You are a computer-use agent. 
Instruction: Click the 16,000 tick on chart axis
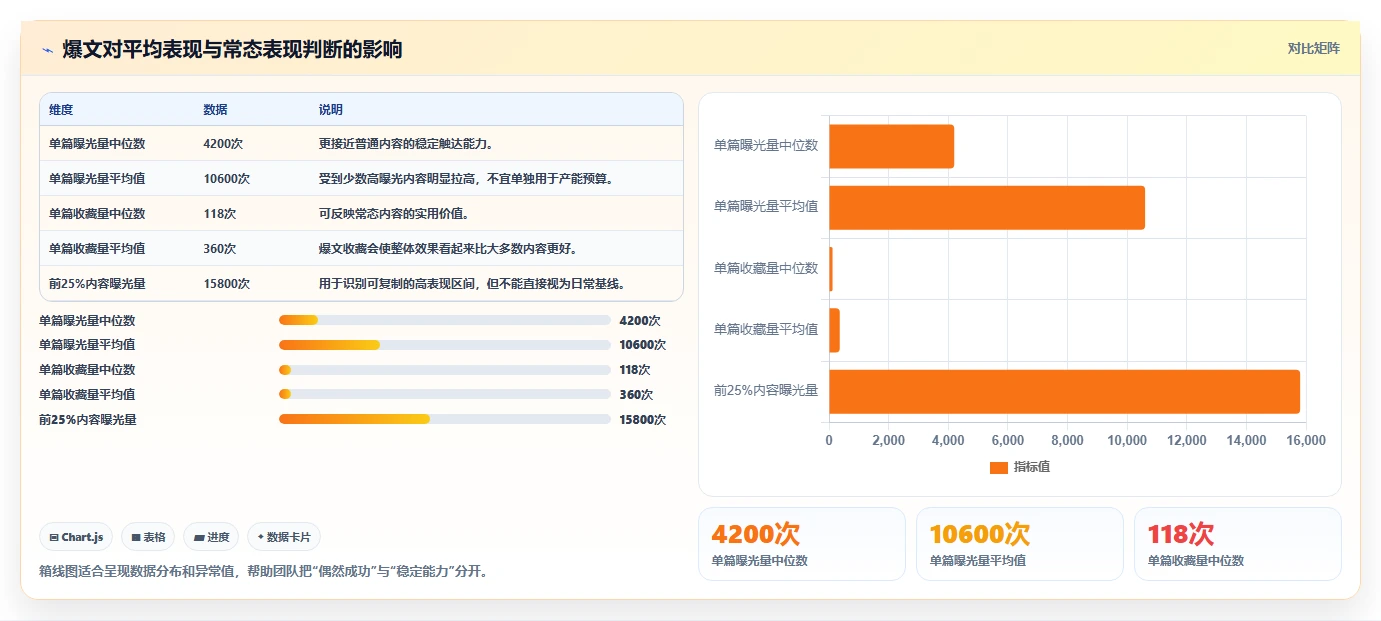(x=1306, y=440)
